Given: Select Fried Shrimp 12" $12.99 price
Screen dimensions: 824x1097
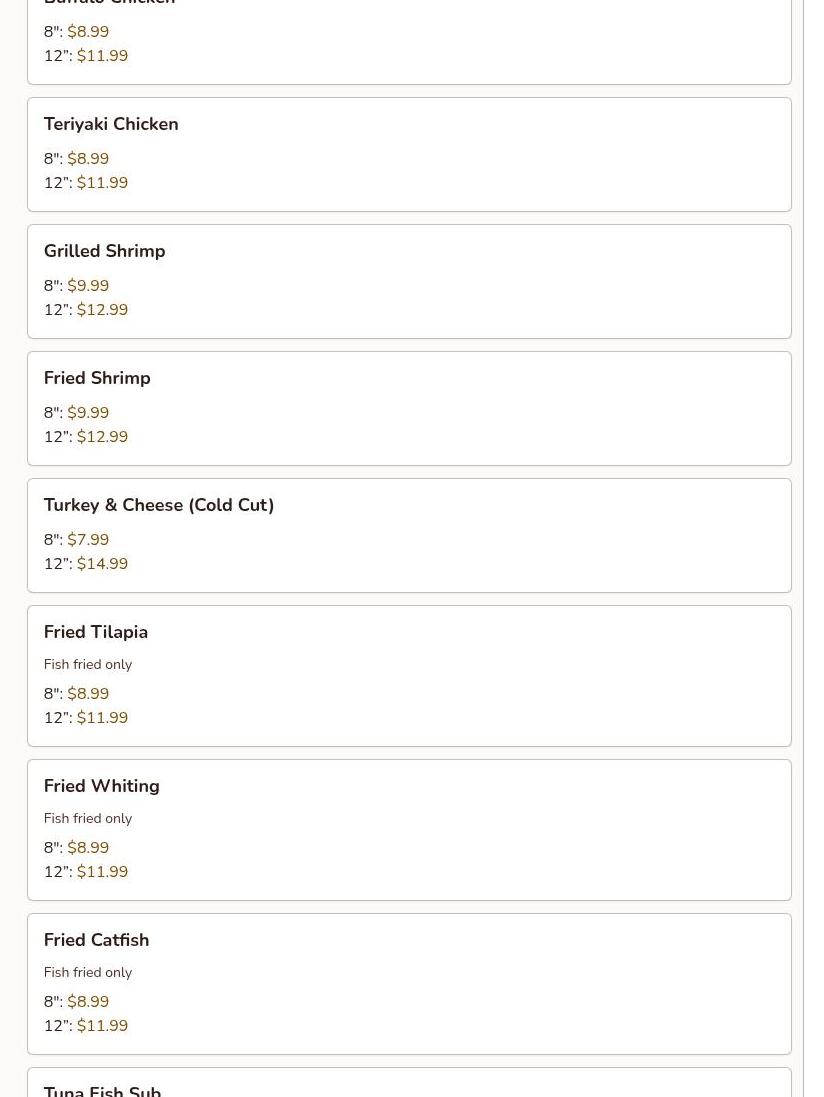Looking at the screenshot, I should tap(86, 437).
